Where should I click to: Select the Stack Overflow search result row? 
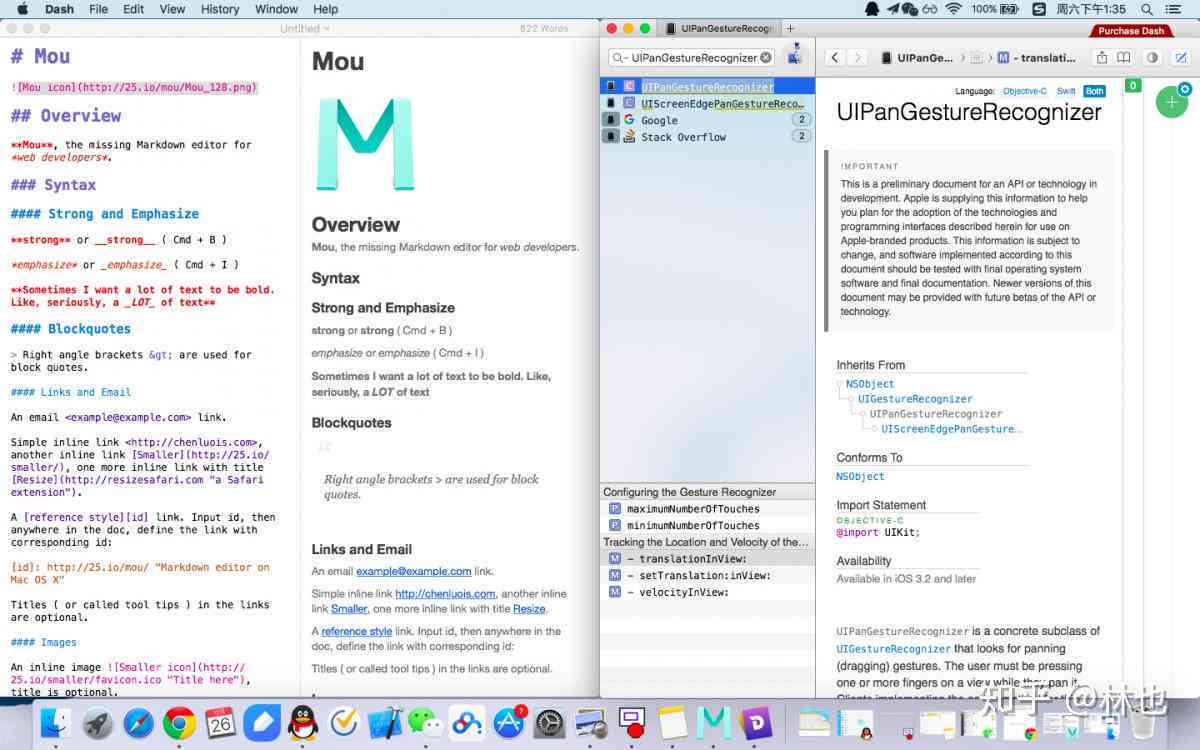708,137
